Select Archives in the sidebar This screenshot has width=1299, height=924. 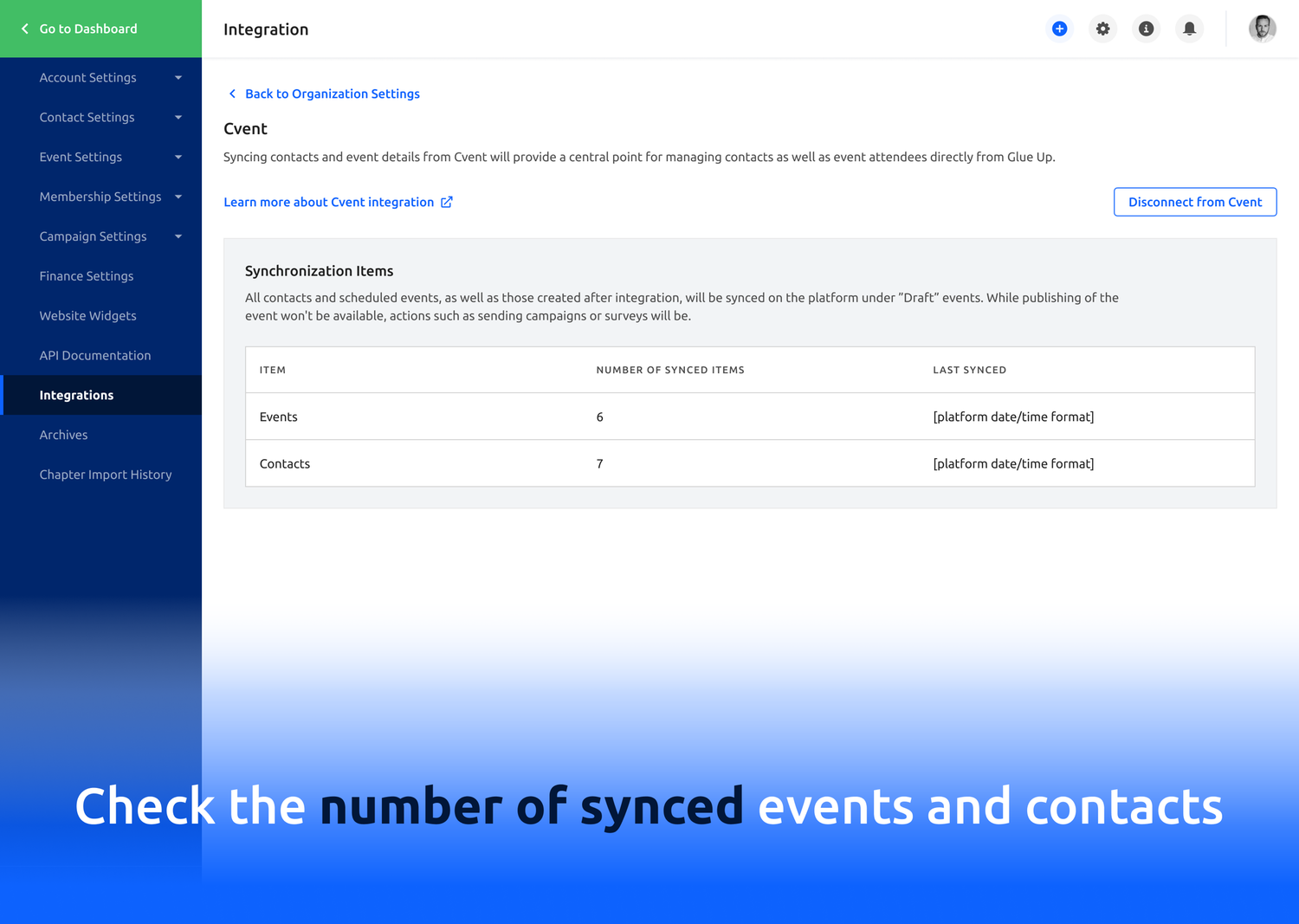tap(63, 434)
